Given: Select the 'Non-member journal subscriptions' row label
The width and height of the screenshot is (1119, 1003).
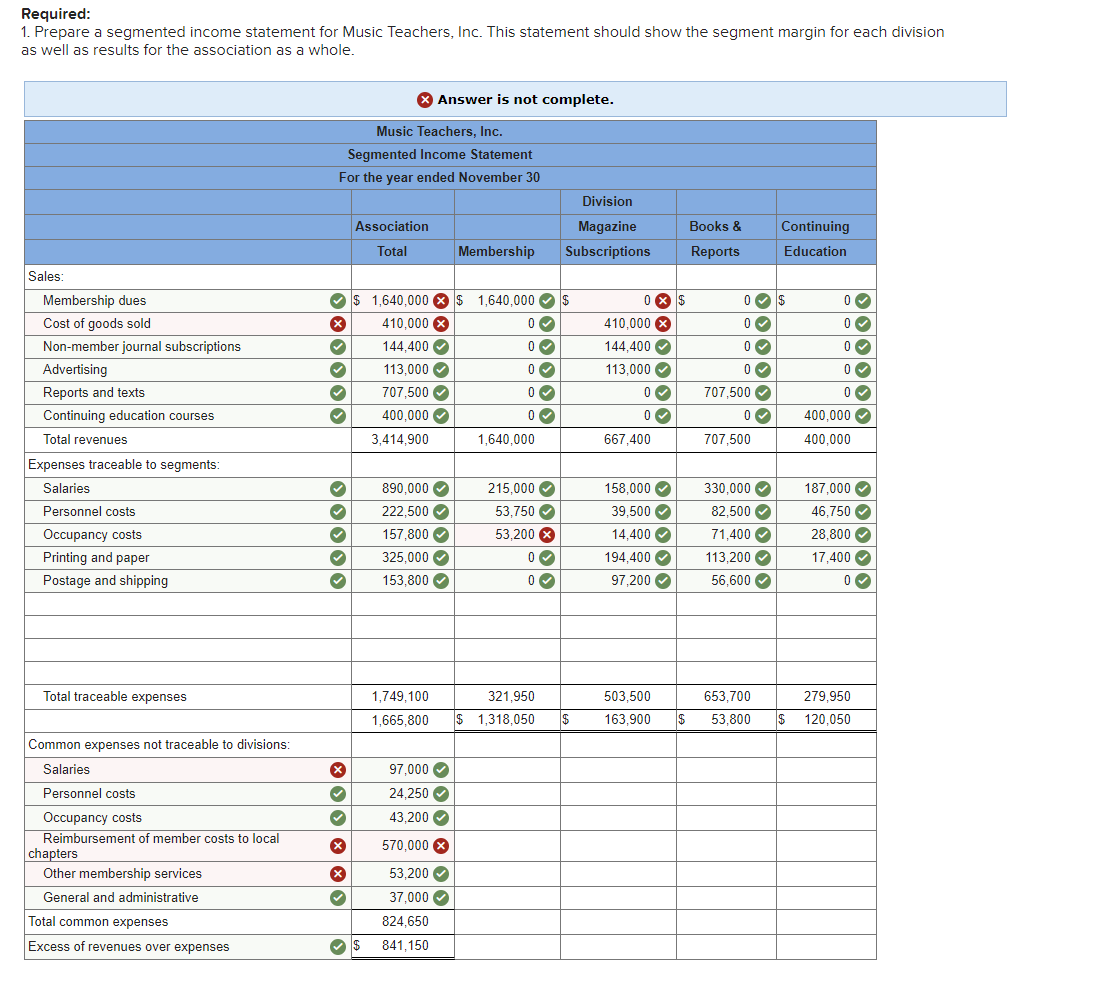Looking at the screenshot, I should click(x=142, y=347).
